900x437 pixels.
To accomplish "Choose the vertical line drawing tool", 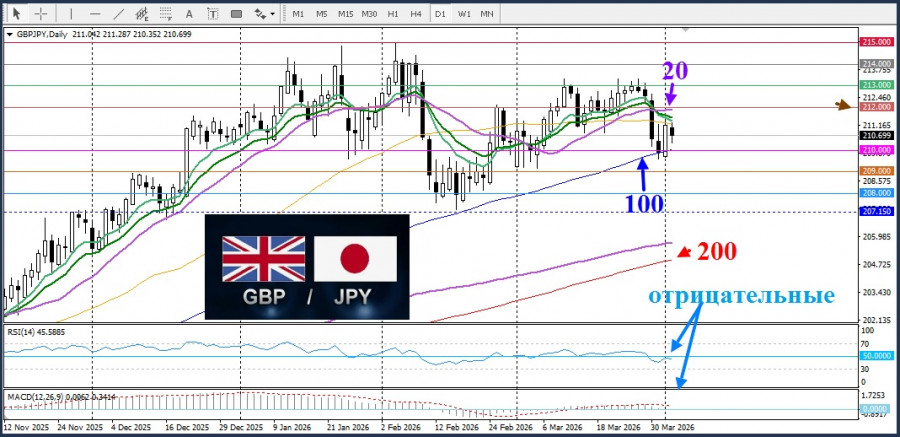I will 71,13.
